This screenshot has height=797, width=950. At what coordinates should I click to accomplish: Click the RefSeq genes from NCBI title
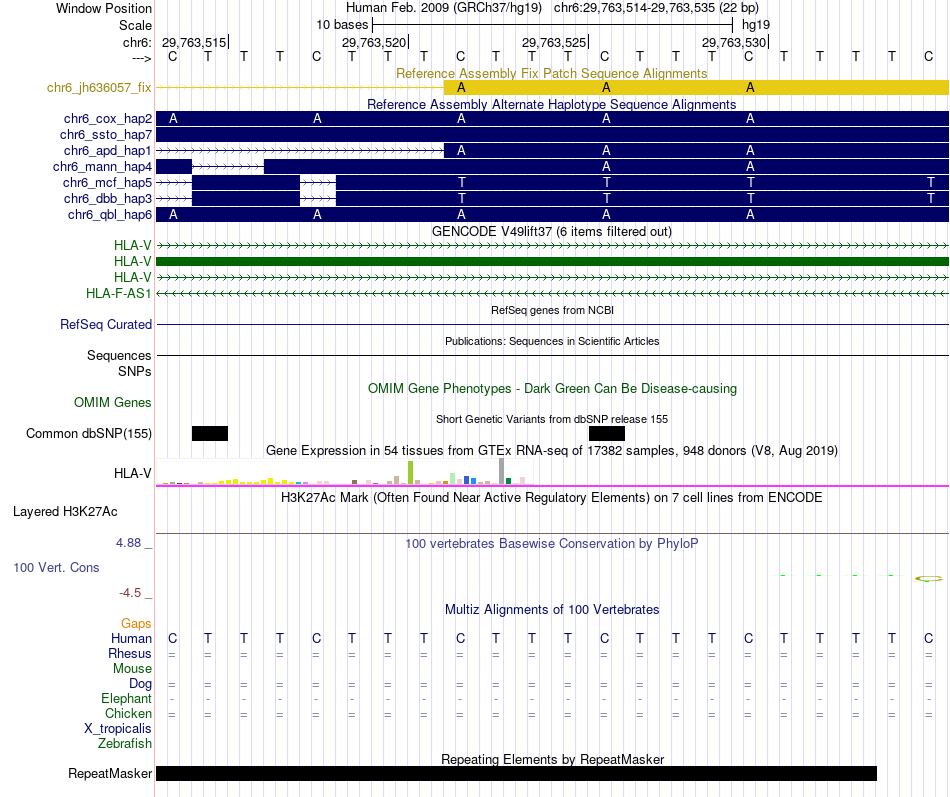[552, 310]
